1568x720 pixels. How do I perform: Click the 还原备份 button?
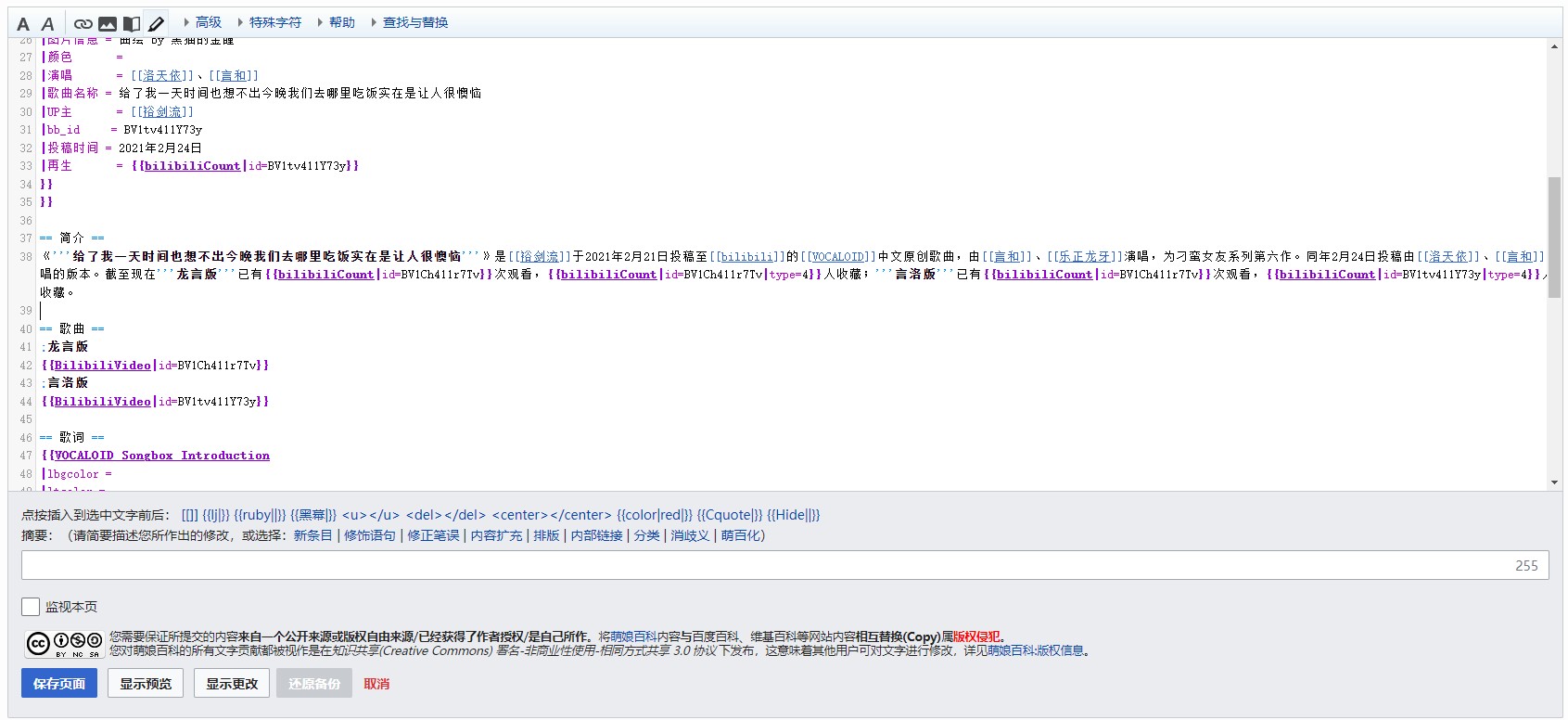tap(314, 684)
